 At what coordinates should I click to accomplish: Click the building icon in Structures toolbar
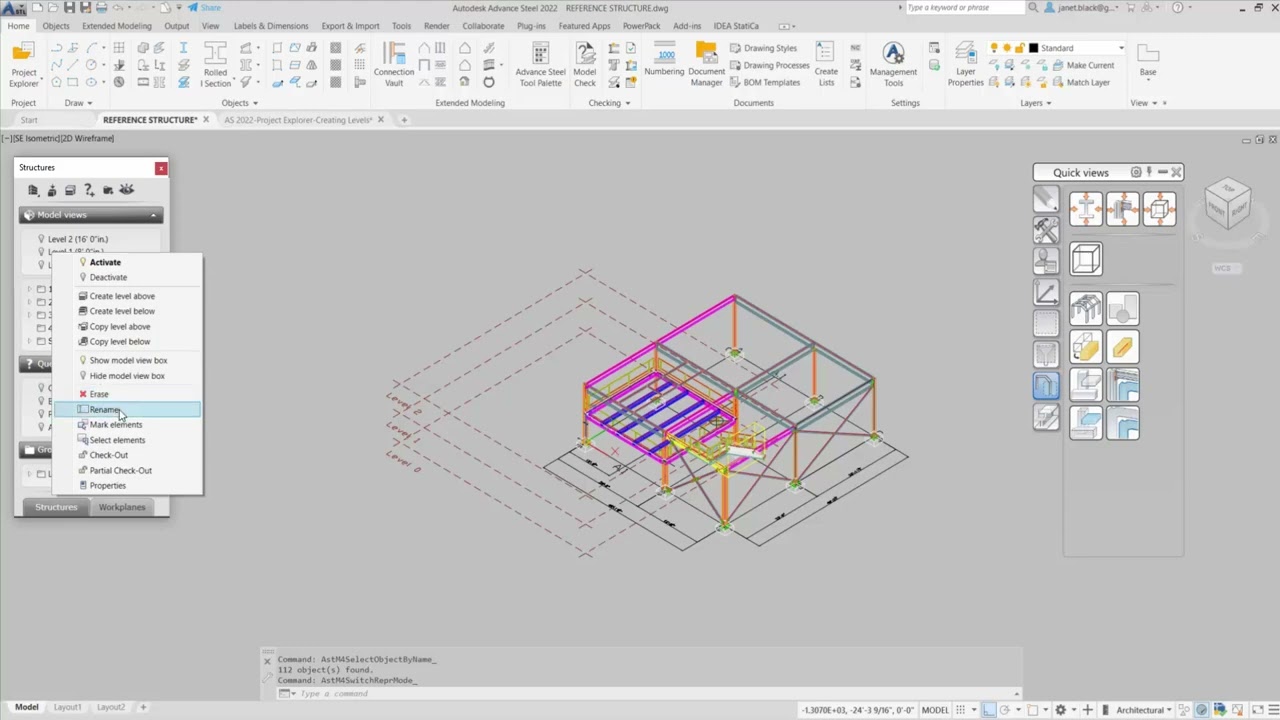pos(33,190)
